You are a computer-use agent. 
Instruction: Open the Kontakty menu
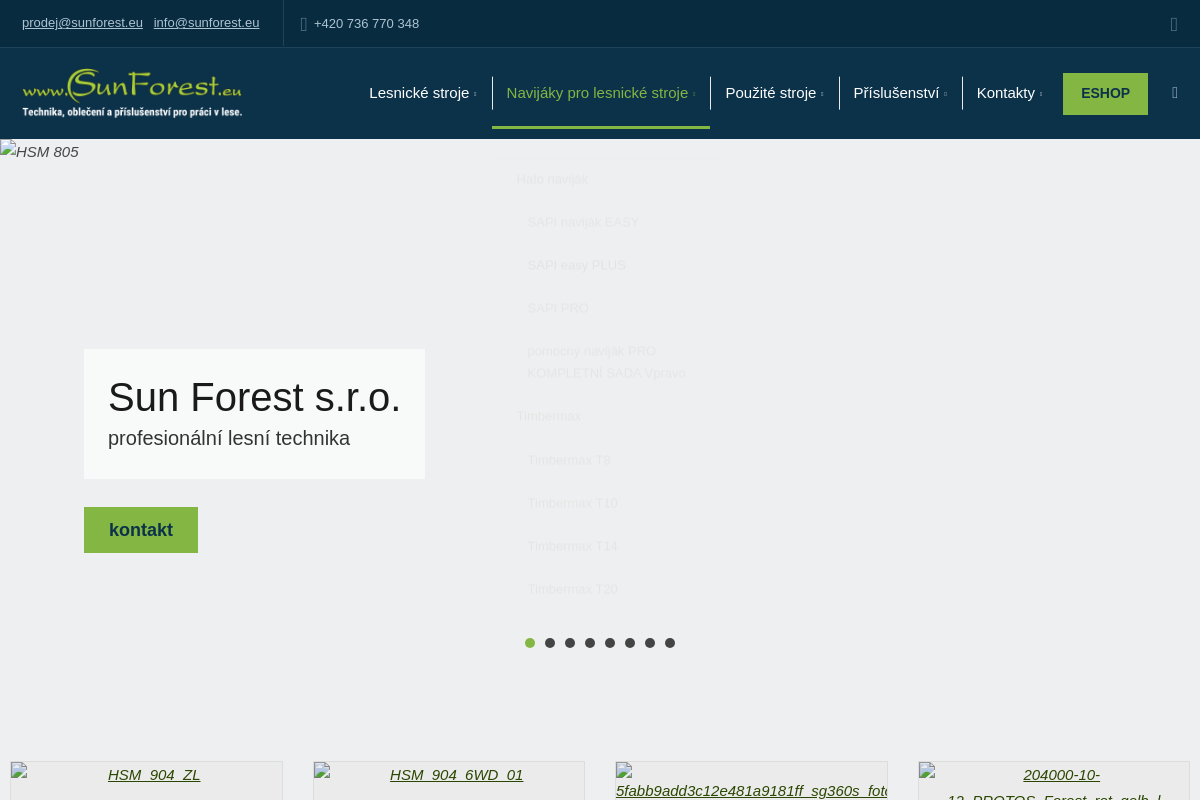[x=1009, y=93]
